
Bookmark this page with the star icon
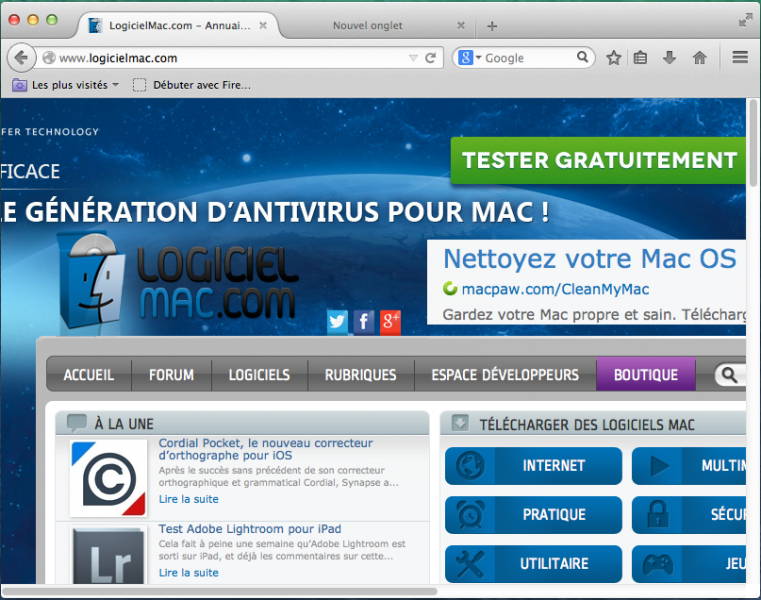(x=613, y=58)
